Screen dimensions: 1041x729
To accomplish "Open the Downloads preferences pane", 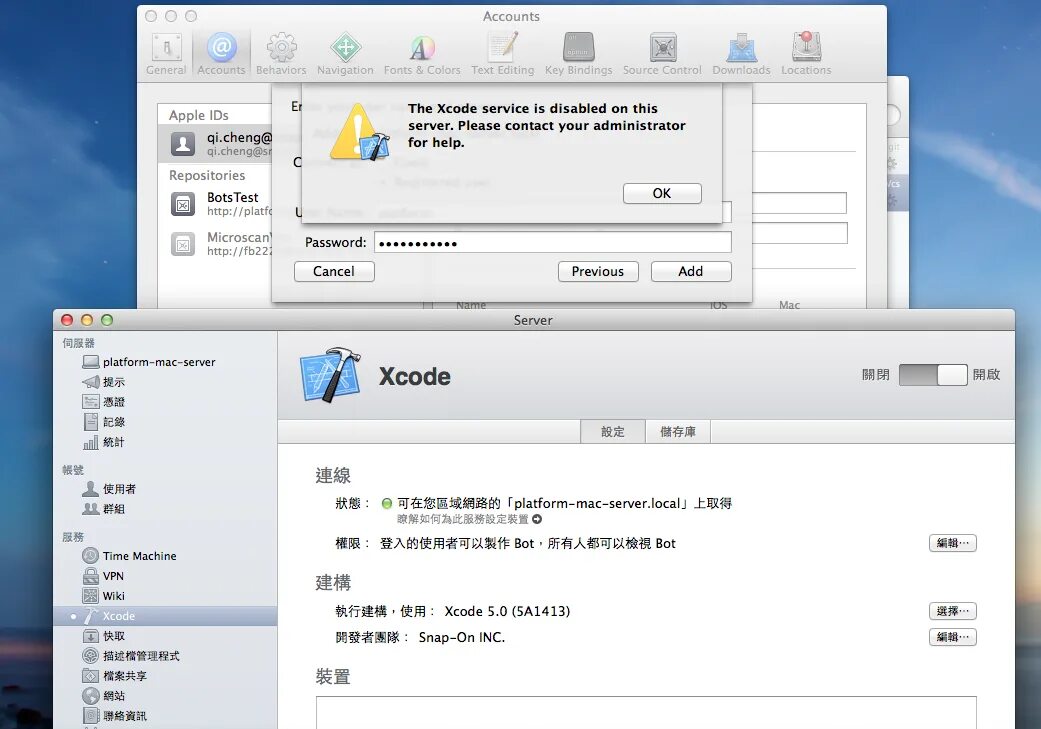I will 742,54.
